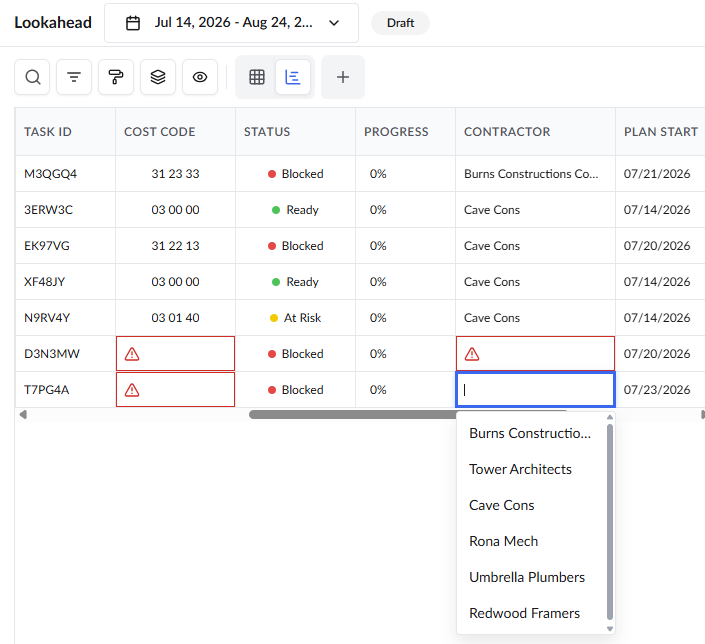The width and height of the screenshot is (705, 644).
Task: Select task ID EK97VG
Action: pyautogui.click(x=47, y=246)
